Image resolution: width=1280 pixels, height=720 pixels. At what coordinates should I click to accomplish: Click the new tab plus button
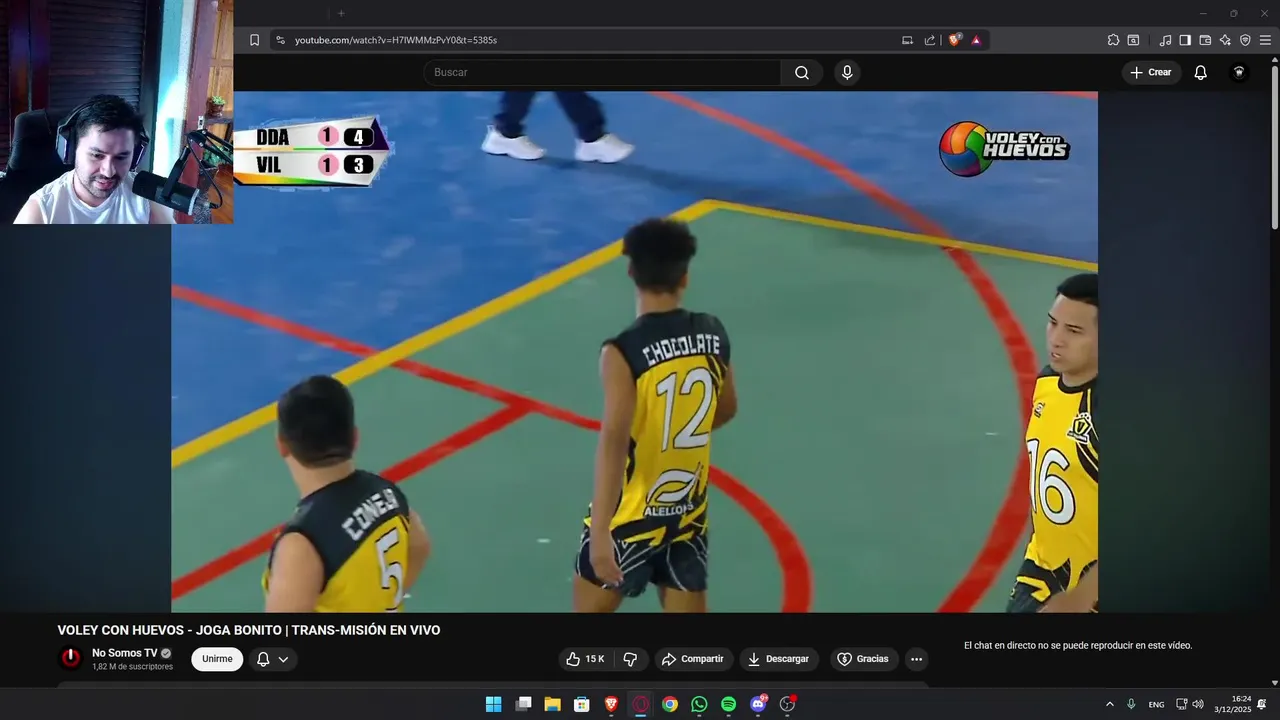pyautogui.click(x=341, y=13)
